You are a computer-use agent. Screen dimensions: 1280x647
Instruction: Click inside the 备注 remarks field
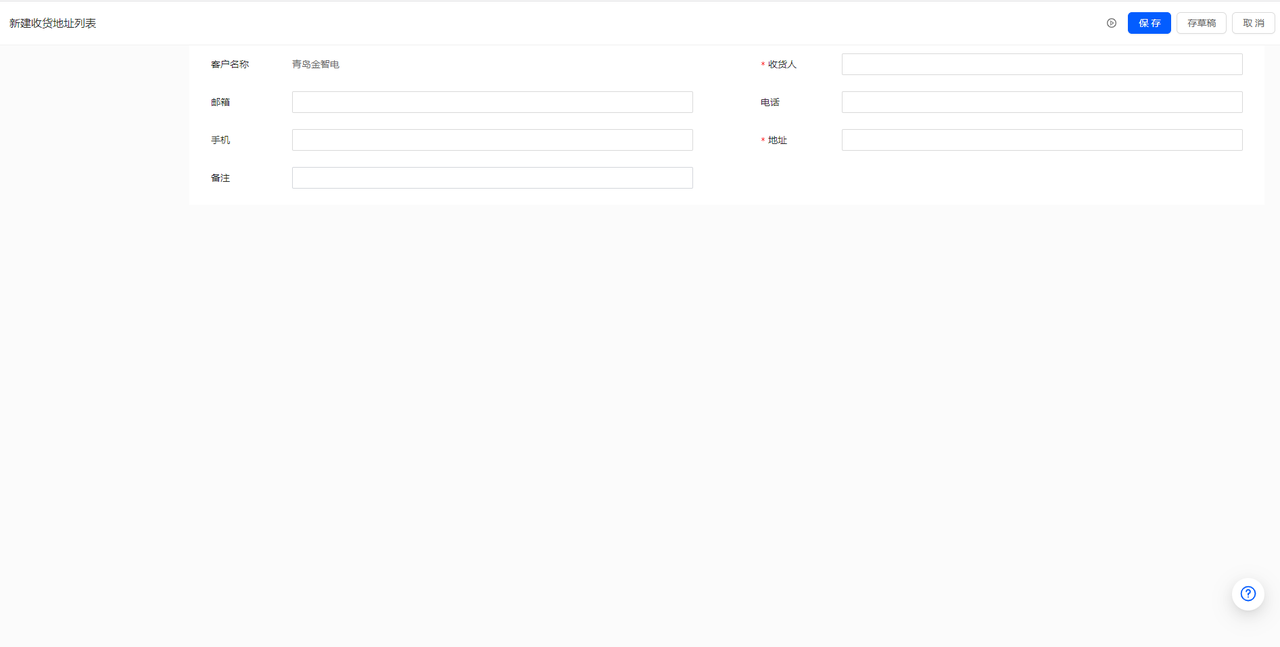(492, 178)
